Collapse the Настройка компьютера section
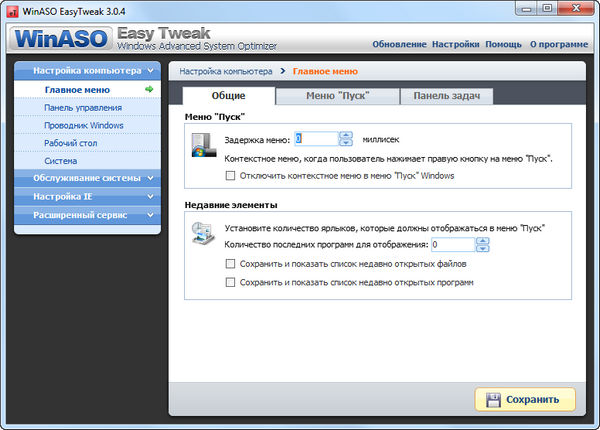Viewport: 600px width, 430px height. (x=149, y=71)
